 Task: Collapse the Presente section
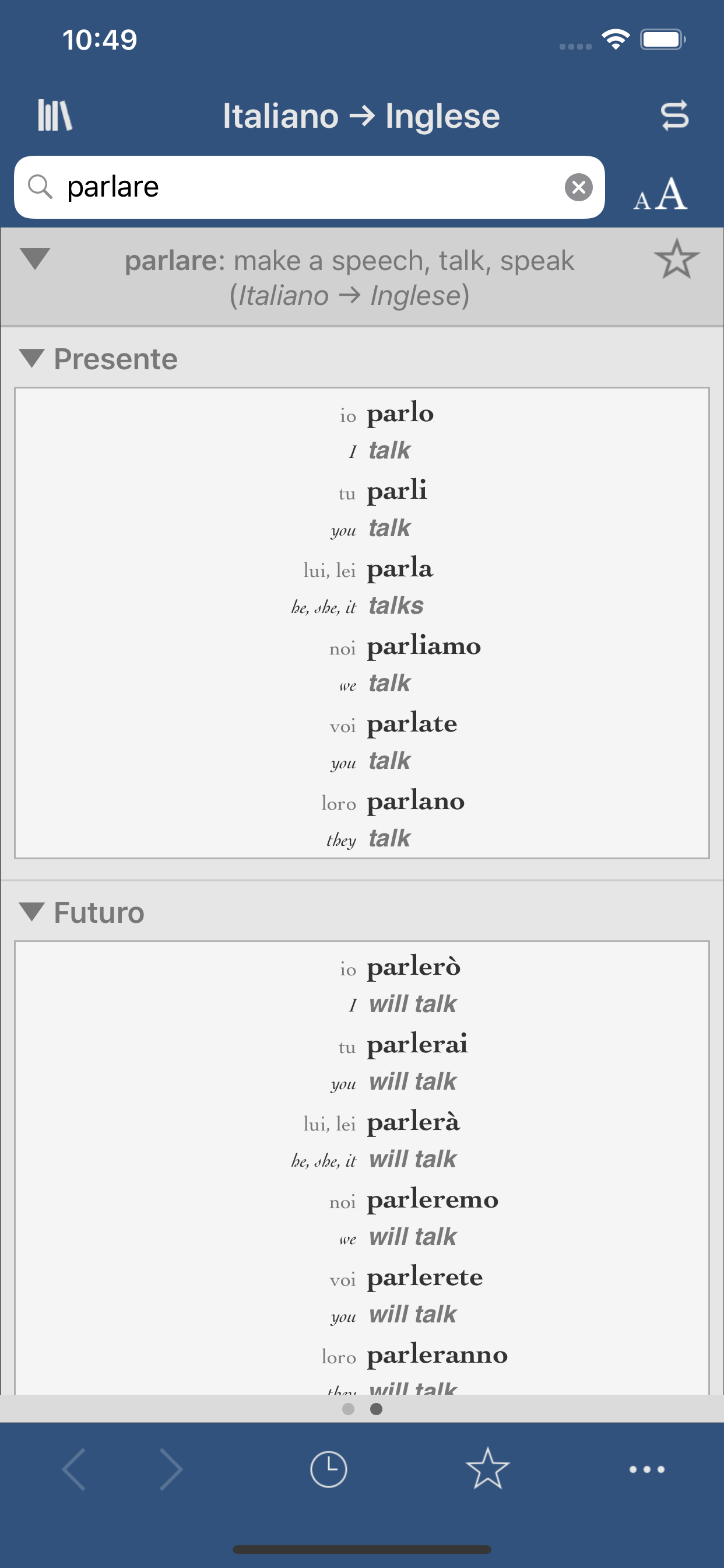coord(31,358)
